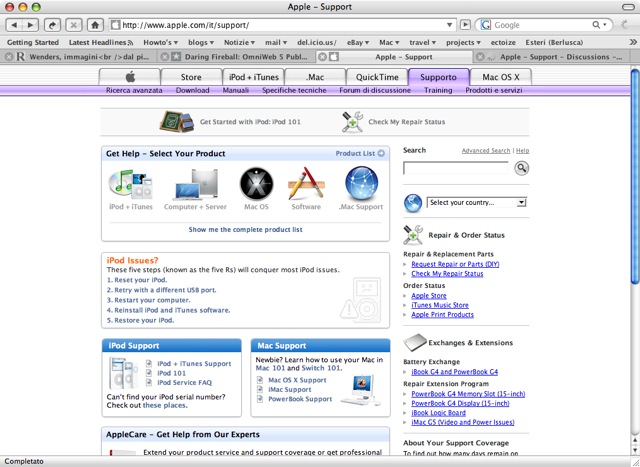Expand the mail bookmark folder
Viewport: 640px width, 467px height.
[x=276, y=42]
